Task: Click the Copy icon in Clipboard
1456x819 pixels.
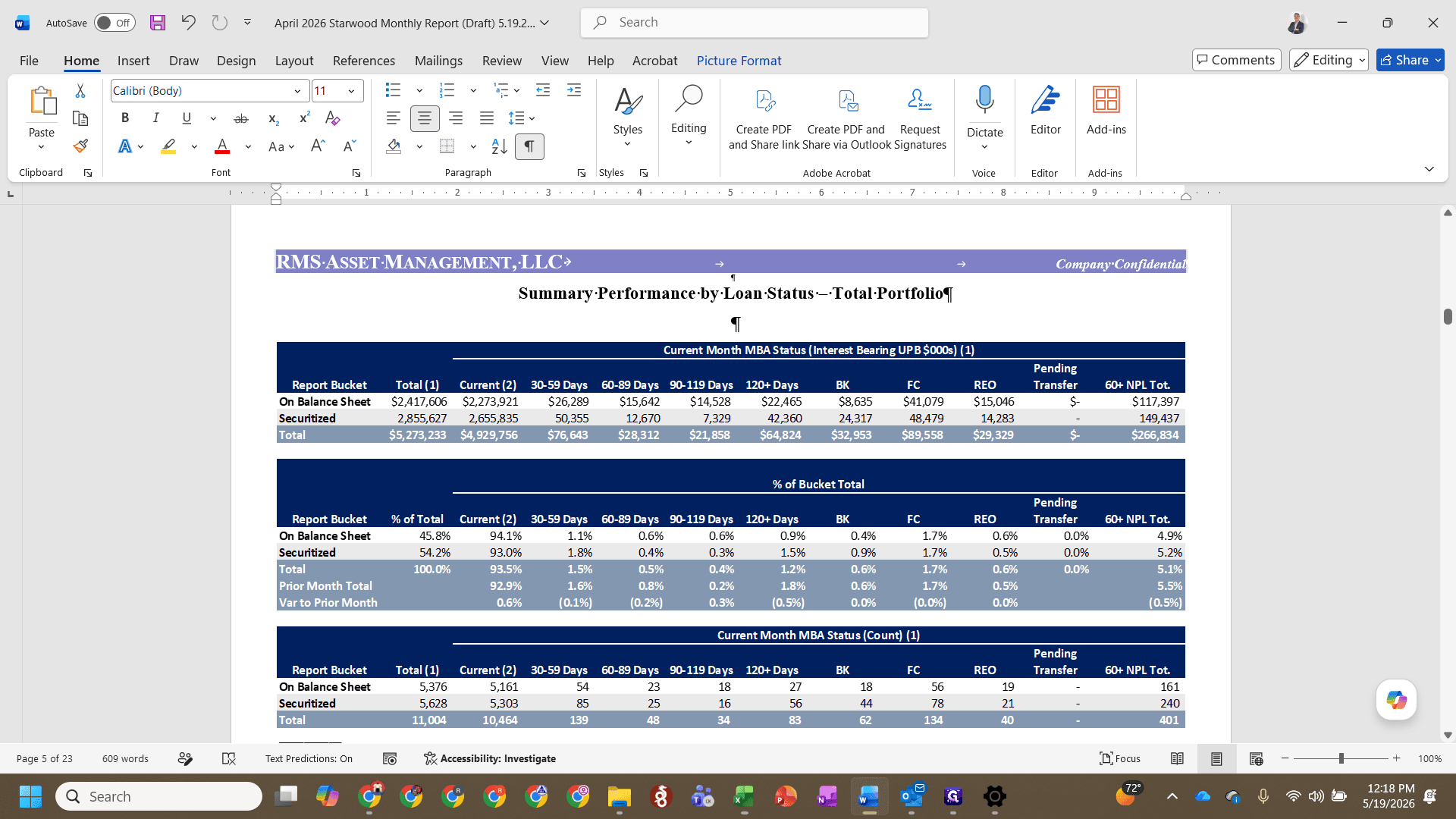Action: pos(80,118)
